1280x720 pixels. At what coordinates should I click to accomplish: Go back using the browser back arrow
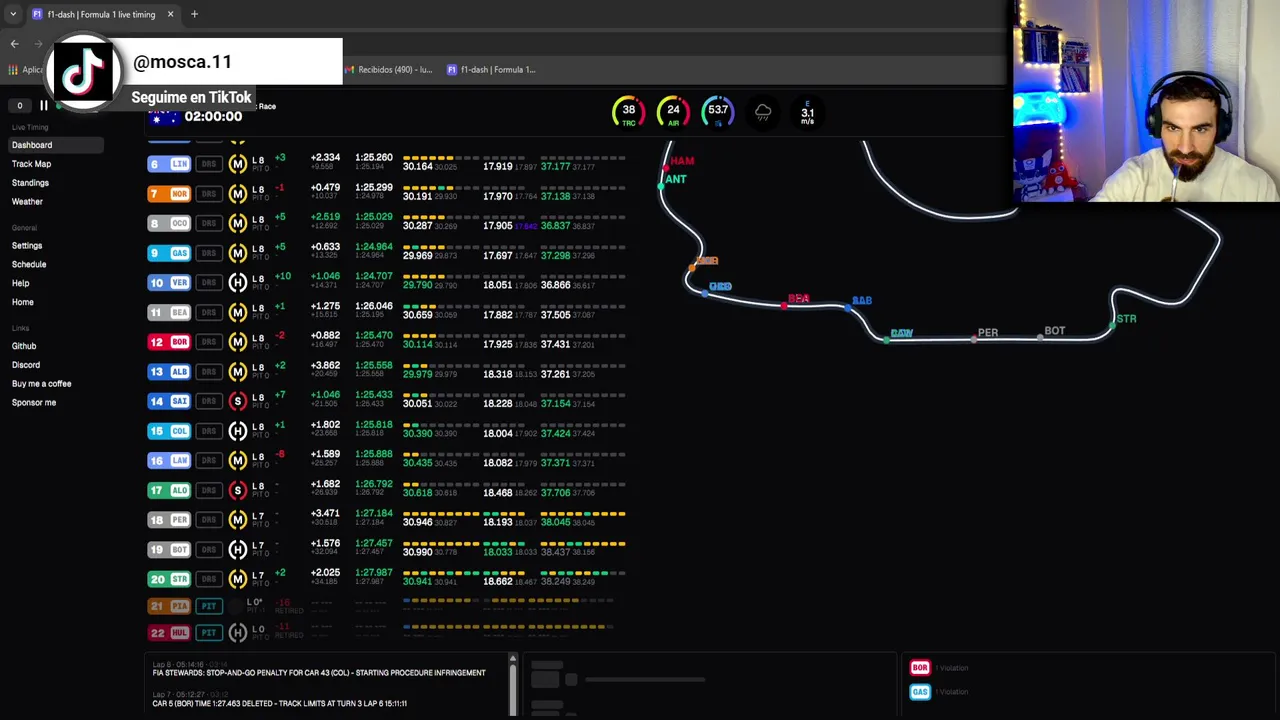(14, 44)
